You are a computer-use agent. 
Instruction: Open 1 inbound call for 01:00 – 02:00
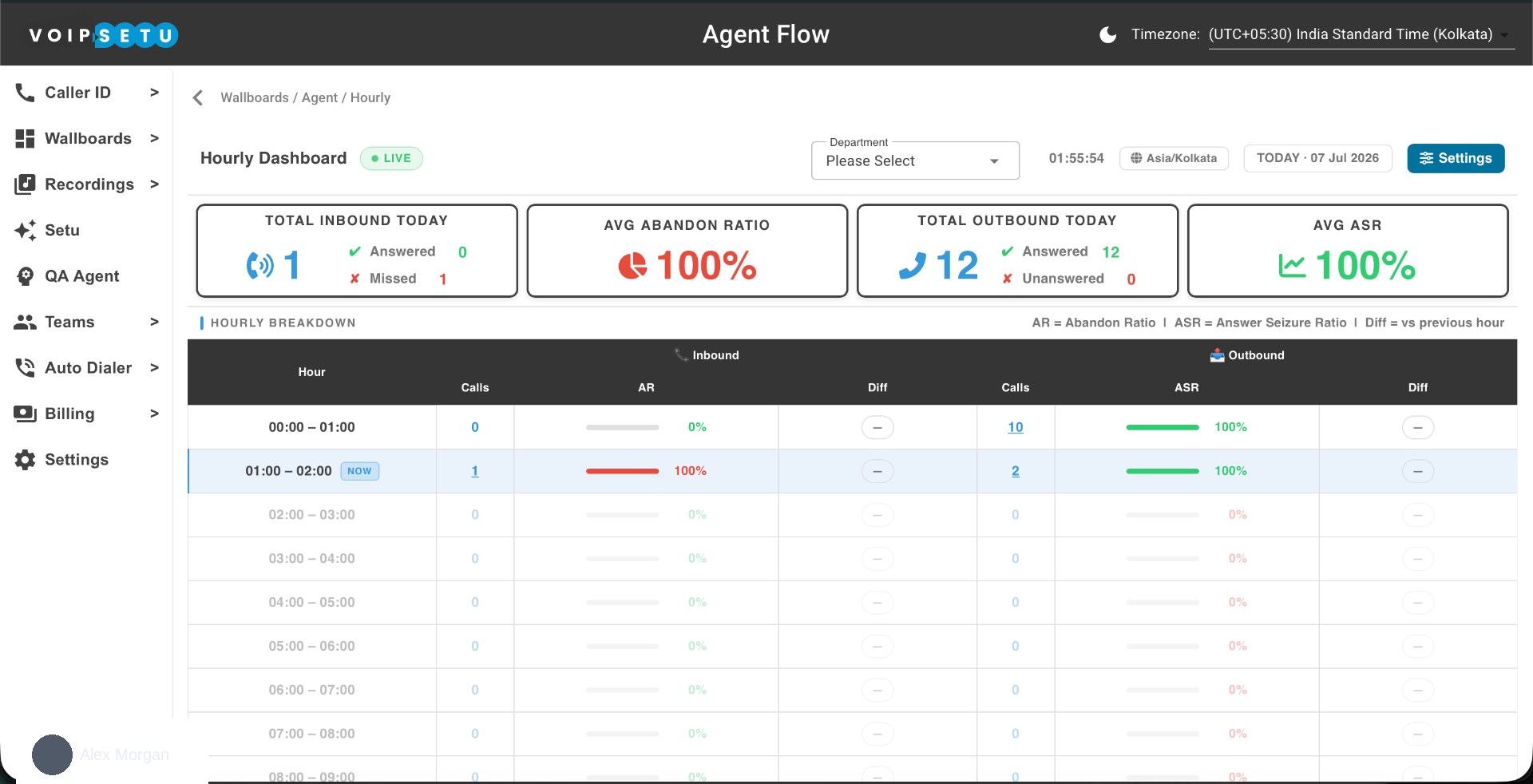click(x=475, y=471)
